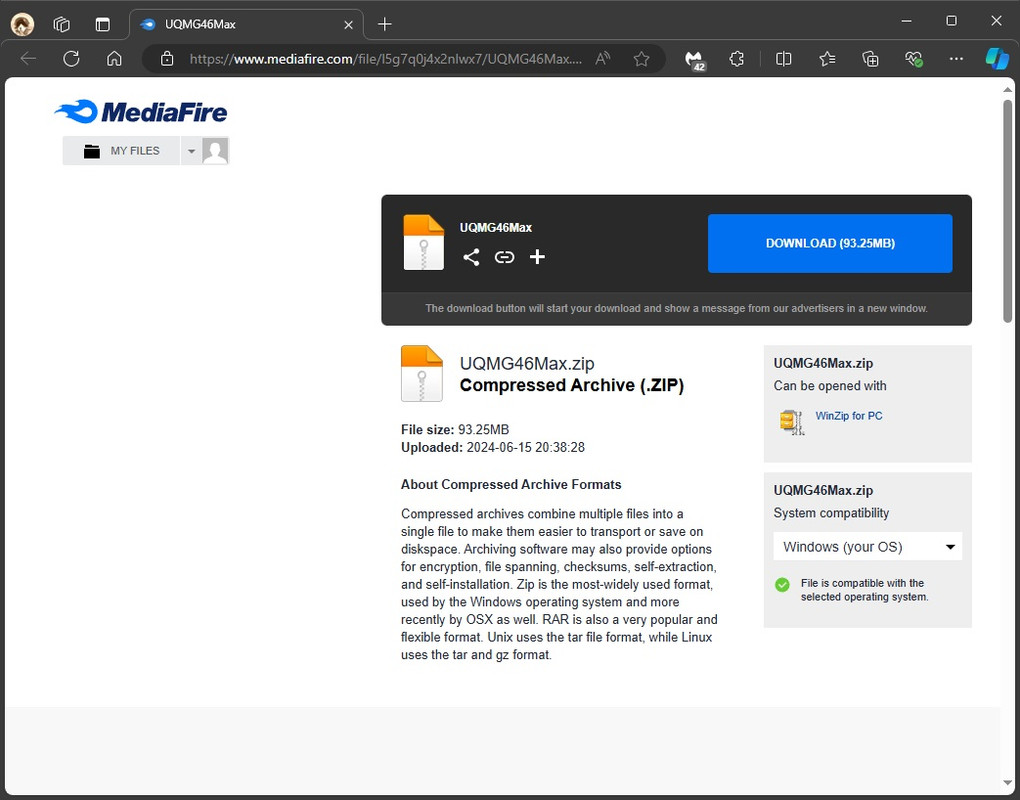
Task: Click the share icon for UQMG46Max
Action: pos(471,257)
